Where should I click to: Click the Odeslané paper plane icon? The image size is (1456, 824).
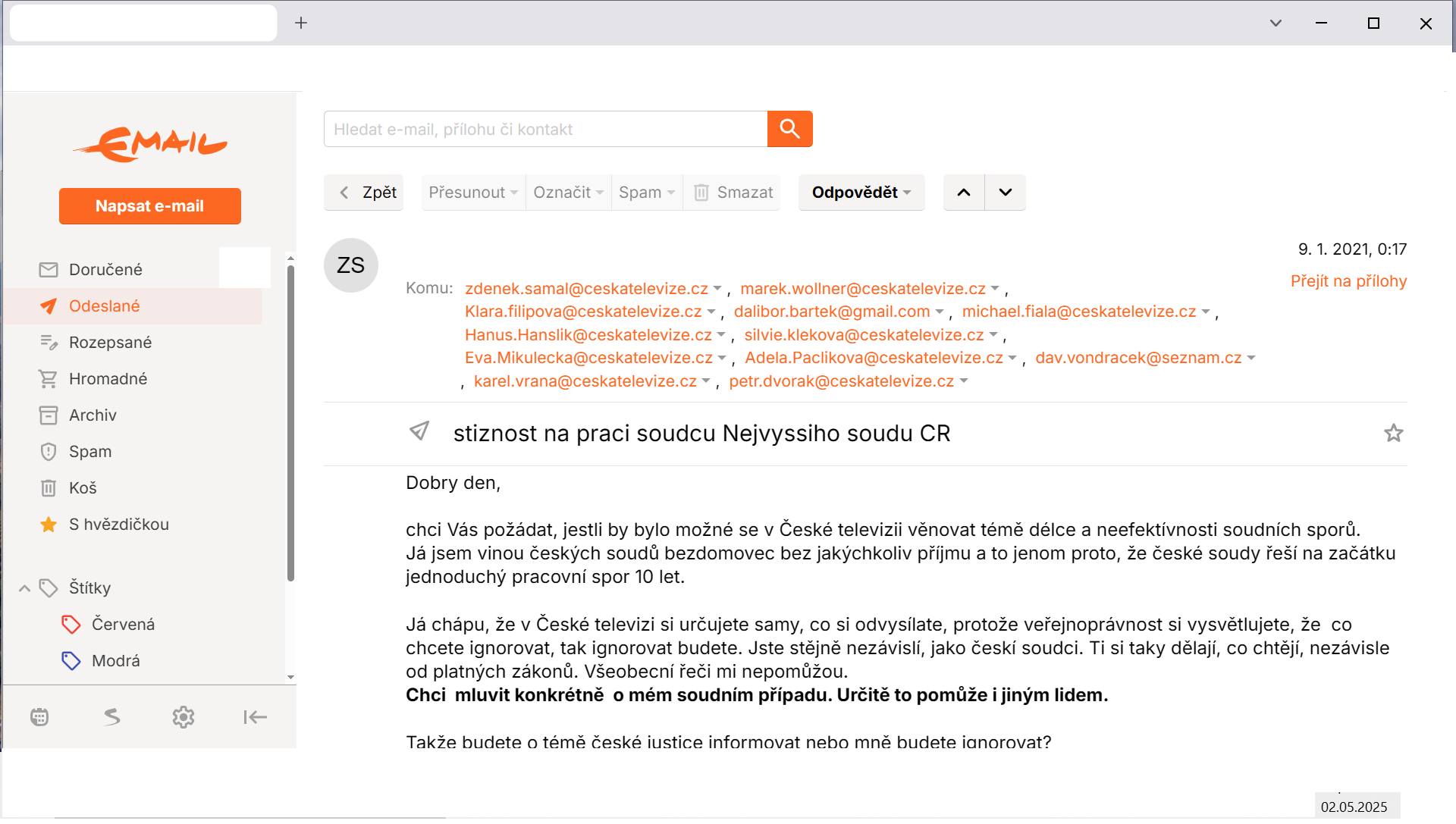point(49,306)
